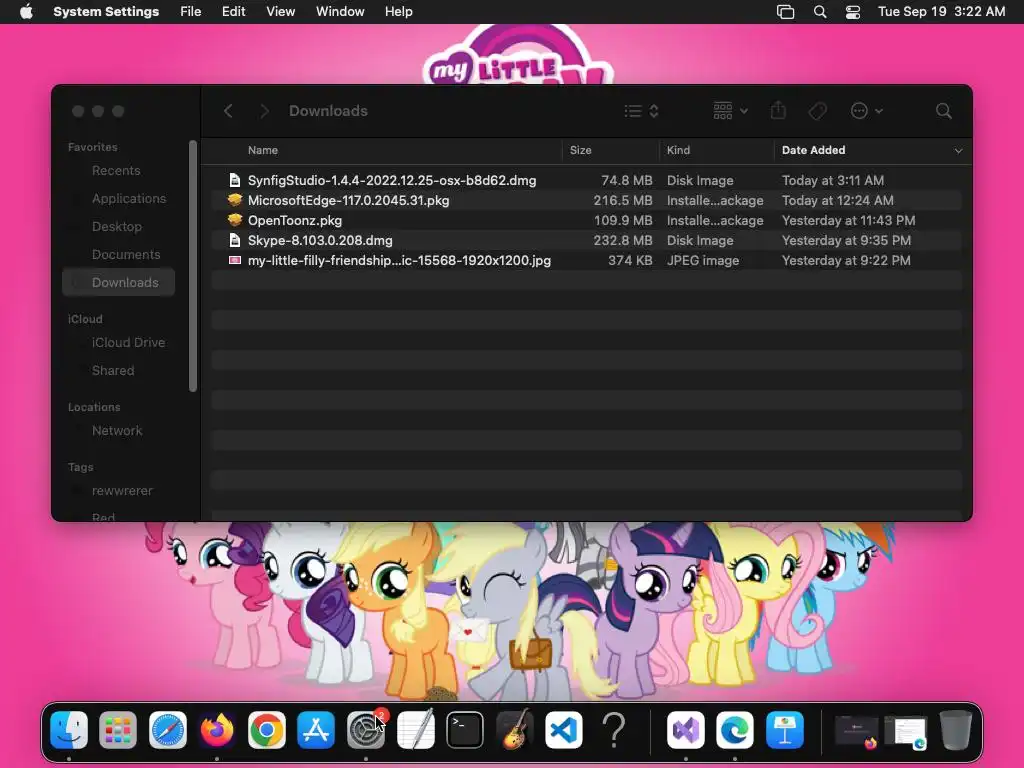The width and height of the screenshot is (1024, 768).
Task: Launch Google Chrome from the Dock
Action: click(266, 729)
